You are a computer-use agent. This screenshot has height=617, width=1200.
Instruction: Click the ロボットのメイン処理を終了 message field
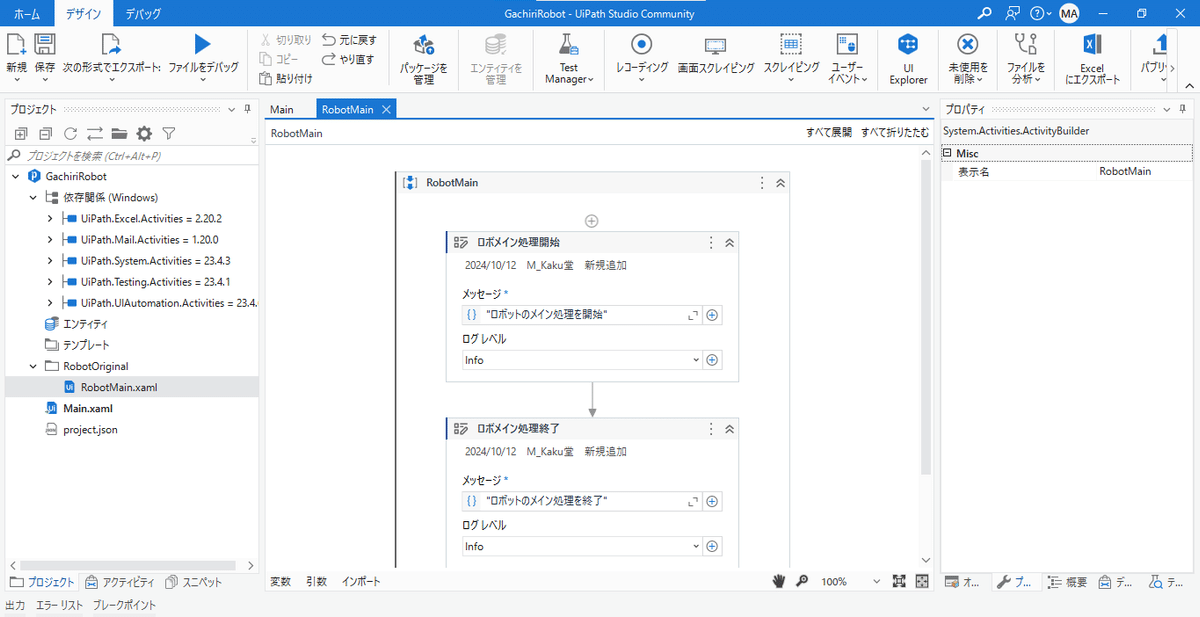point(581,500)
